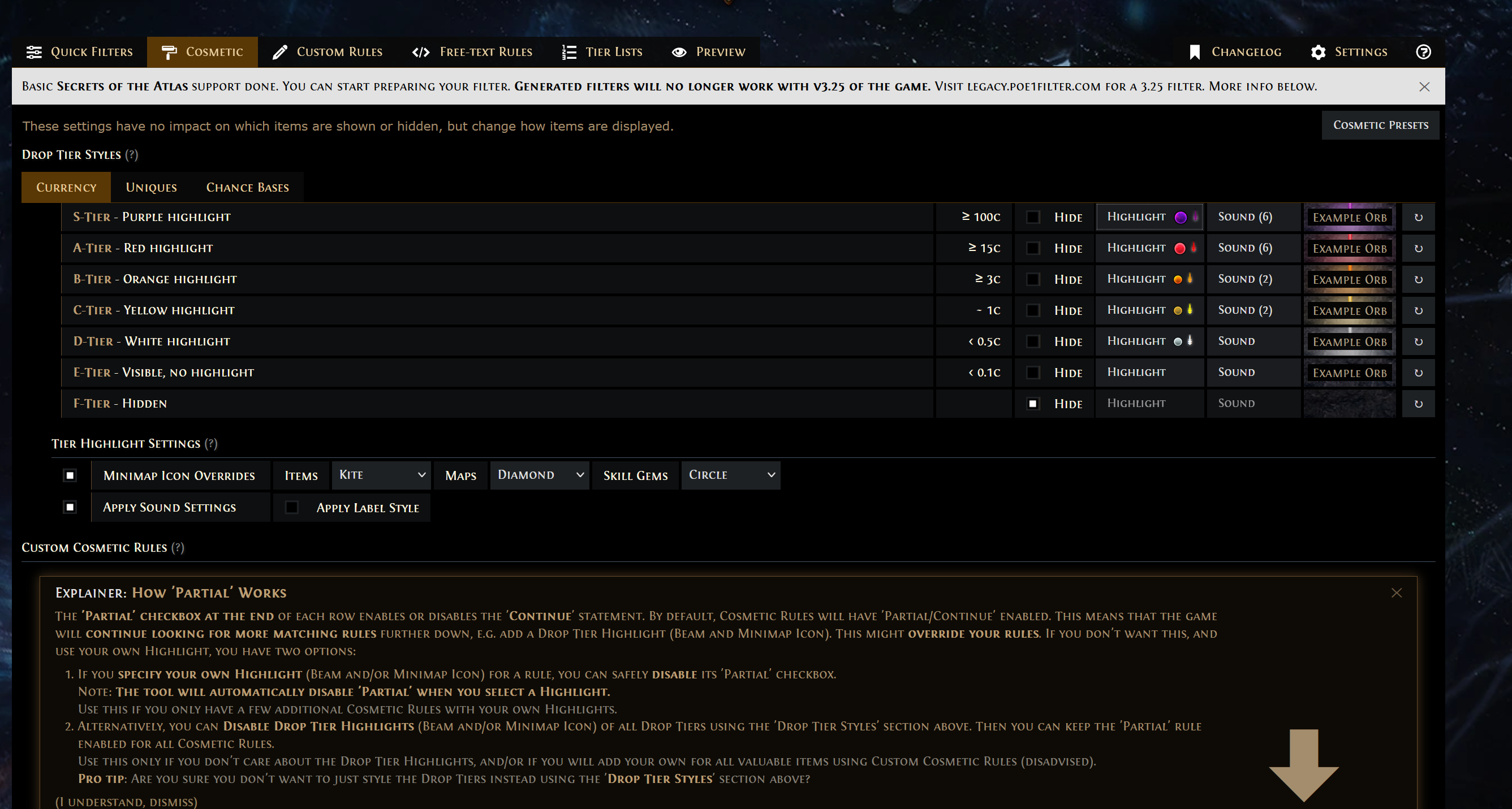Screen dimensions: 1512x809
Task: Disable Minimap Icon Overrides checkbox
Action: tap(70, 476)
